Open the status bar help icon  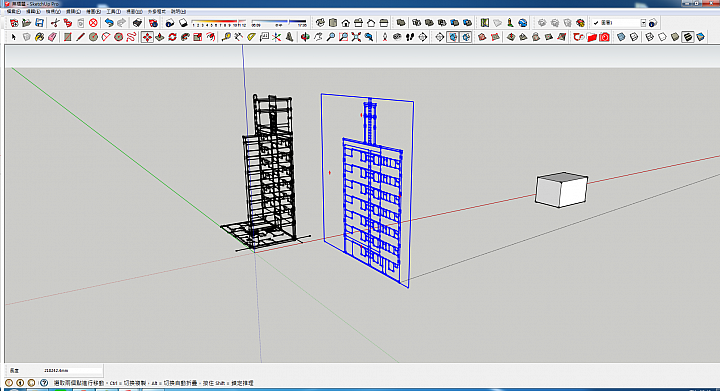pyautogui.click(x=44, y=383)
